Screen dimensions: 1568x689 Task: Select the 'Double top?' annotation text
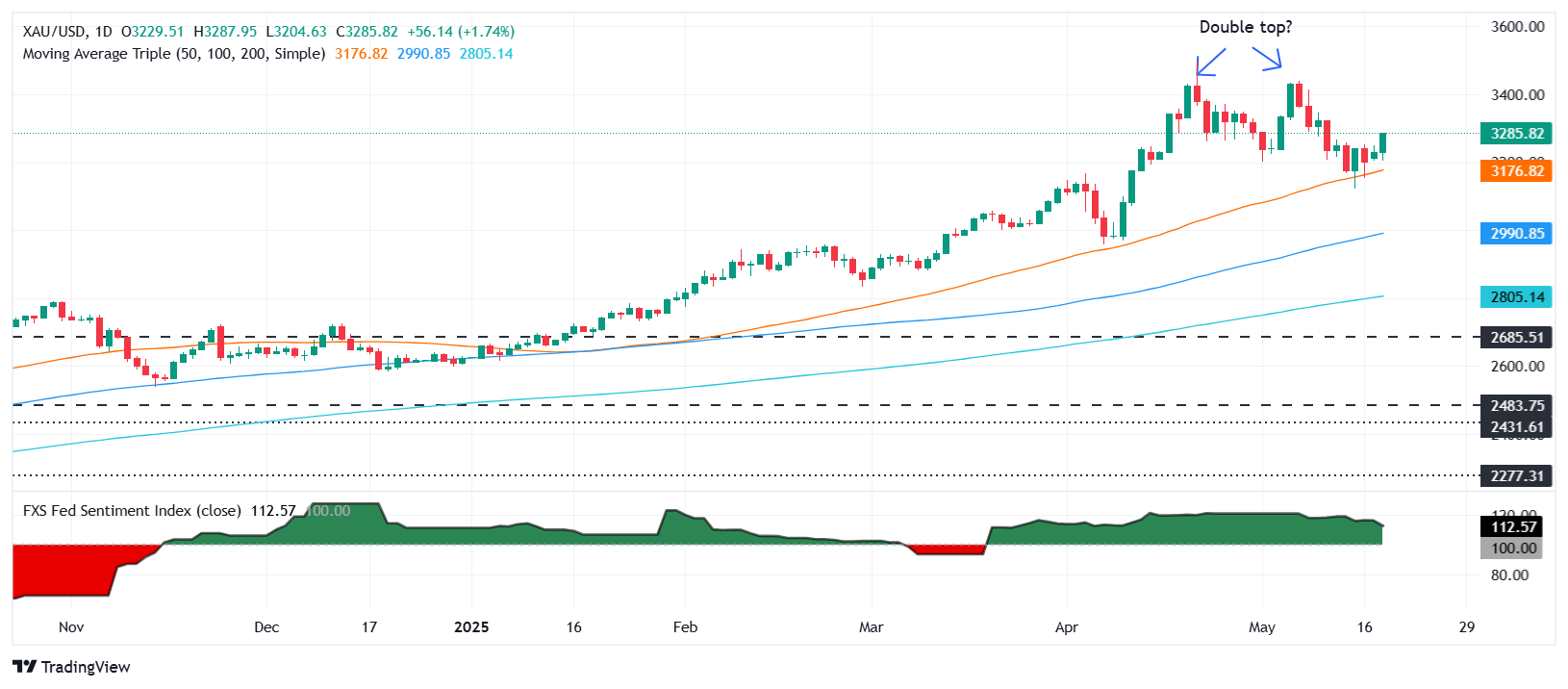tap(1245, 27)
